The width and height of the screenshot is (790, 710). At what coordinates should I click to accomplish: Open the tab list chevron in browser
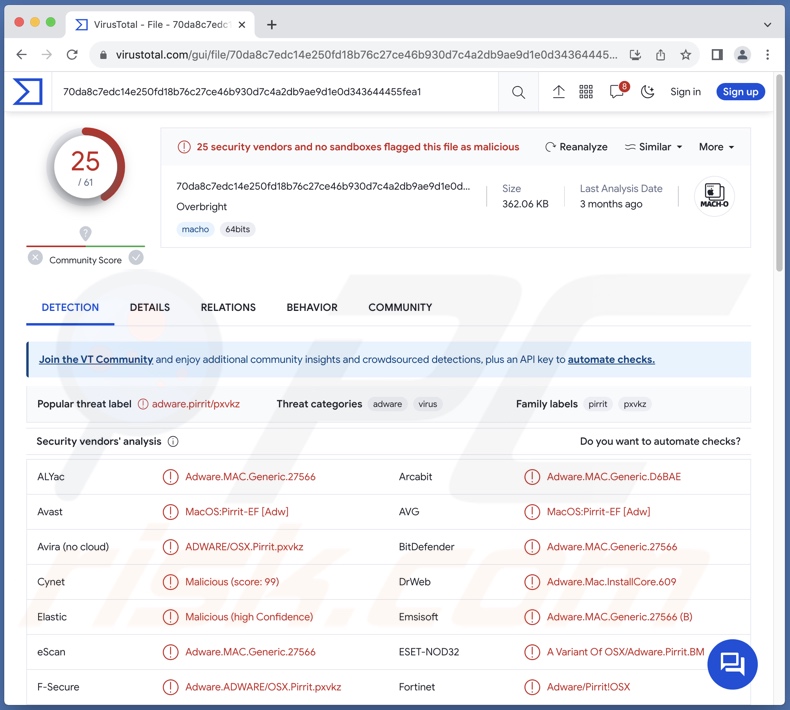(767, 25)
